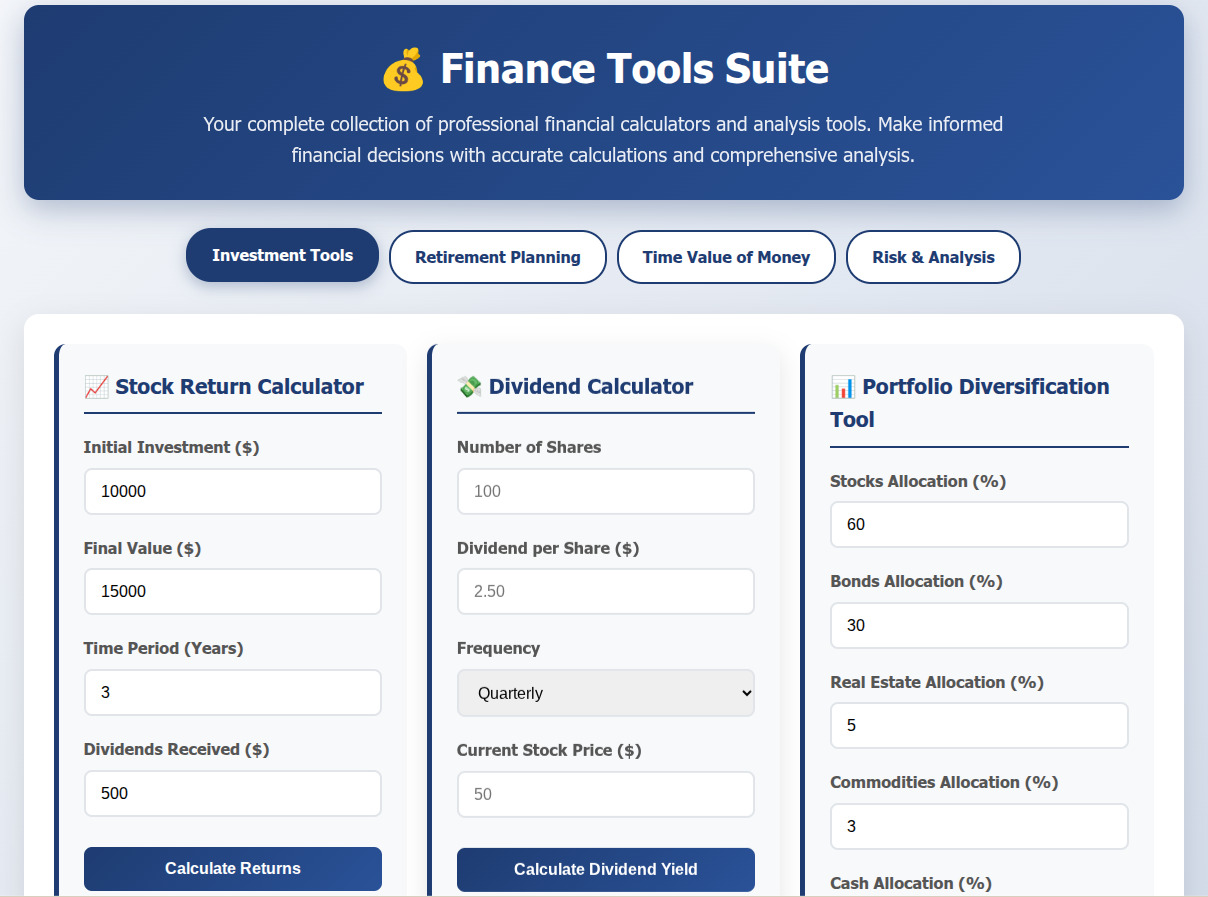The image size is (1208, 897).
Task: Focus the Current Stock Price input
Action: point(606,794)
